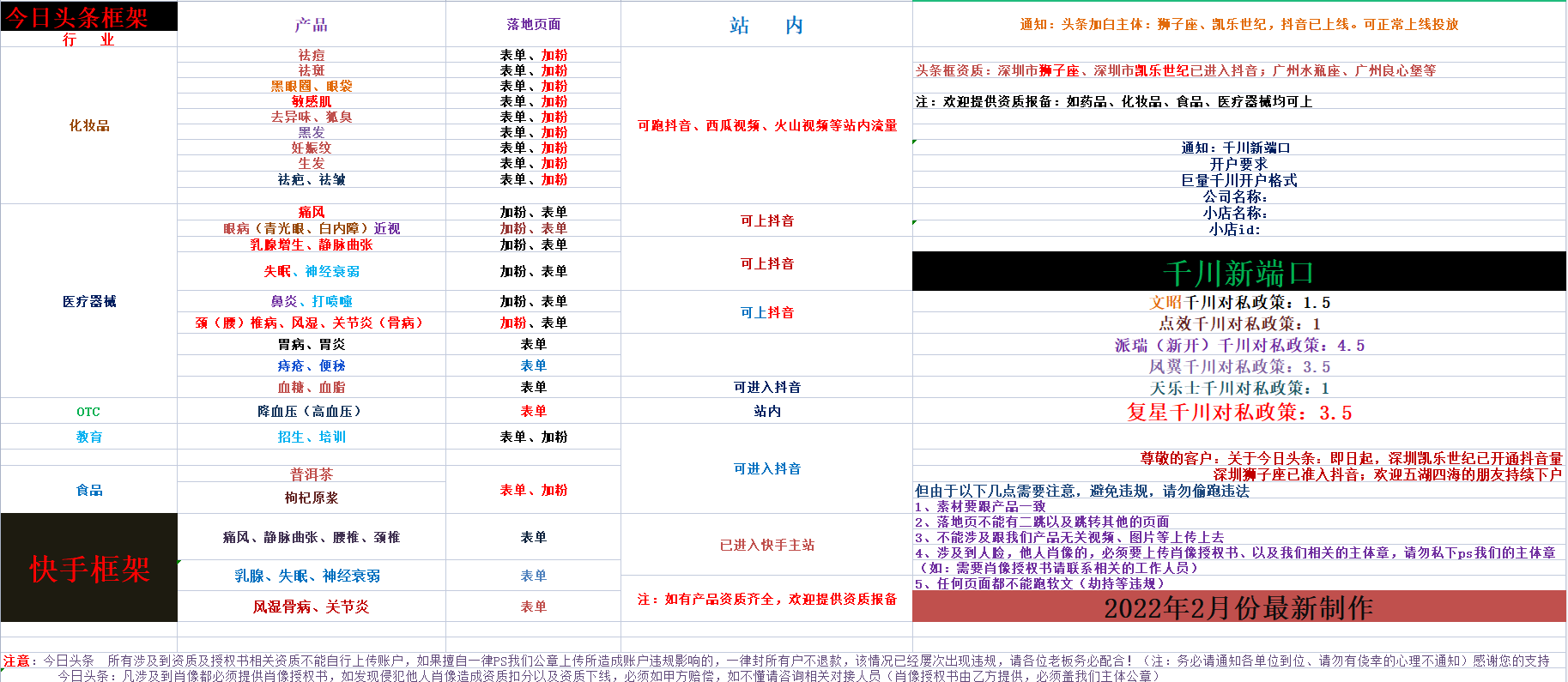Click the green OTC cell
Image resolution: width=1568 pixels, height=682 pixels.
click(x=89, y=411)
